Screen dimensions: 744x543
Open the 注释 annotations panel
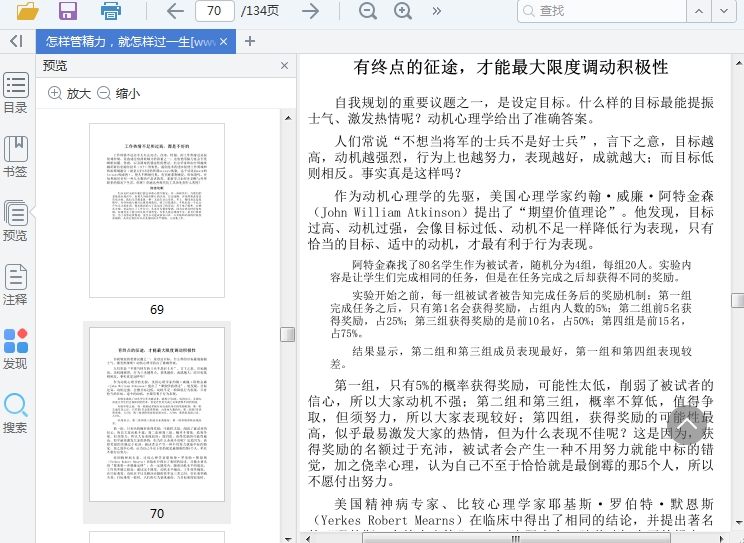15,284
